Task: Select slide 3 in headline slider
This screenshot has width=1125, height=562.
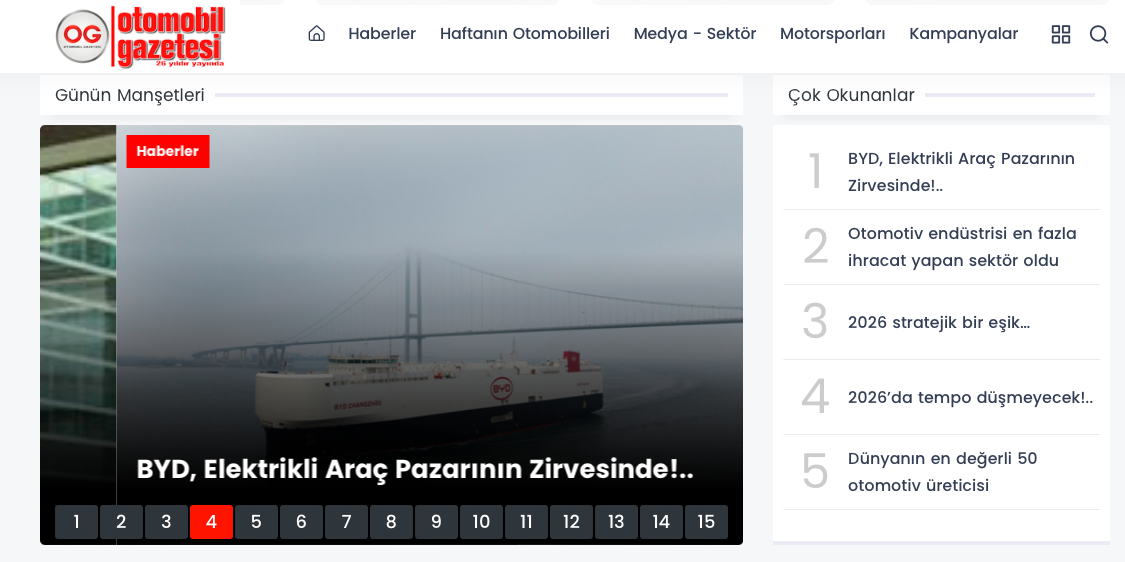Action: click(166, 522)
